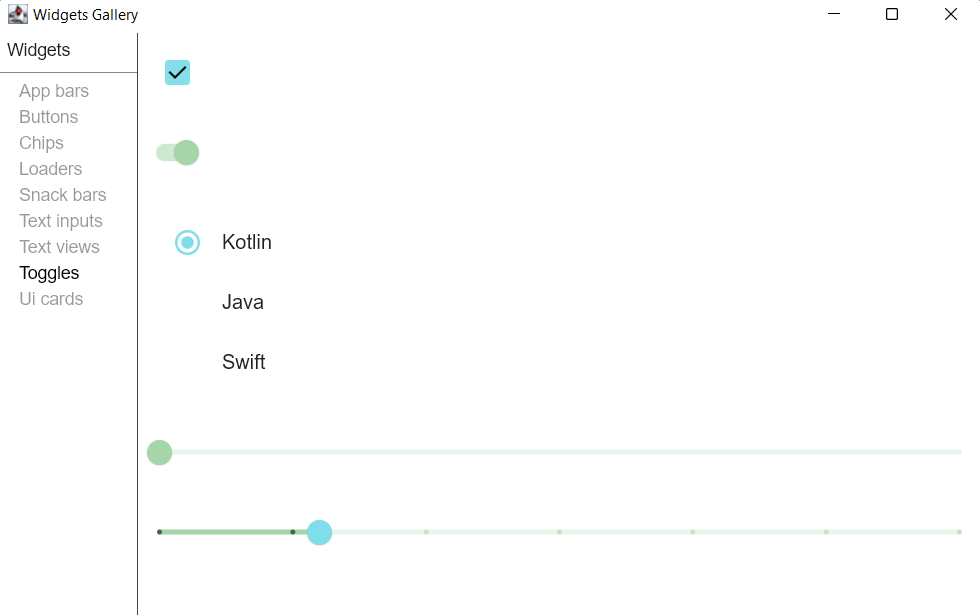The width and height of the screenshot is (980, 615).
Task: Click the Kotlin label text
Action: coord(246,242)
